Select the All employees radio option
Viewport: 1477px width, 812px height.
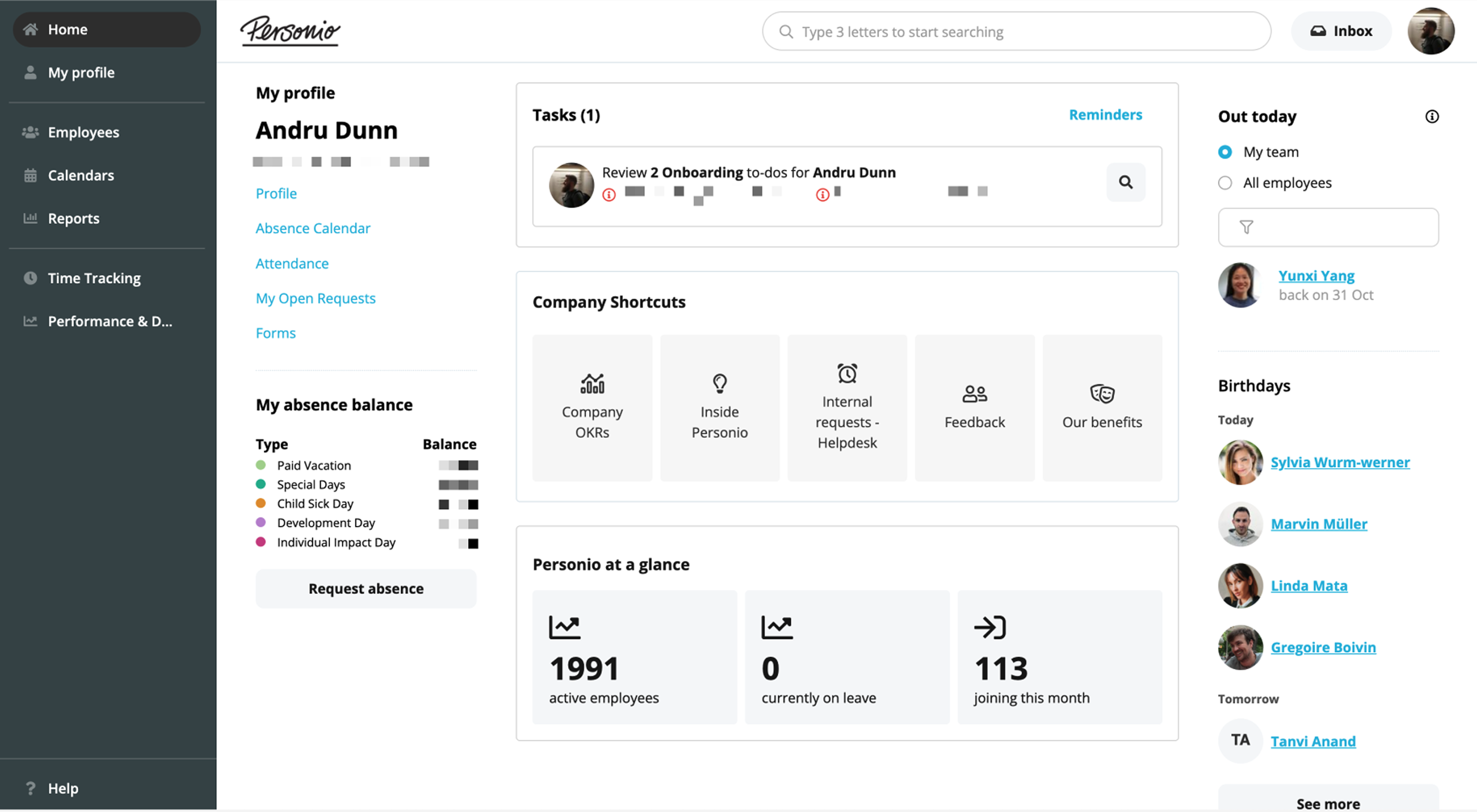point(1225,183)
